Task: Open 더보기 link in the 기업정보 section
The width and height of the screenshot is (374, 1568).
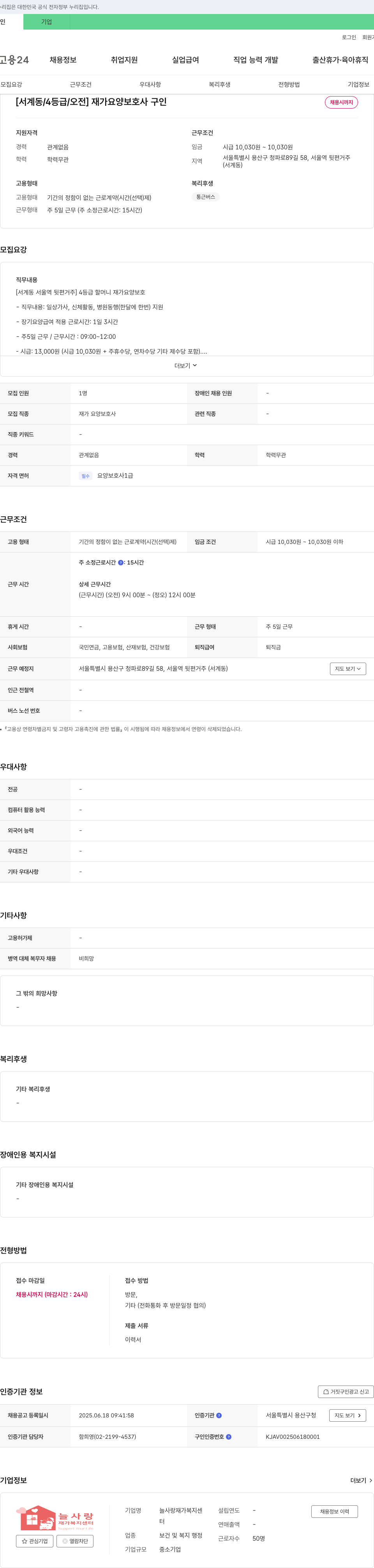Action: [361, 1480]
